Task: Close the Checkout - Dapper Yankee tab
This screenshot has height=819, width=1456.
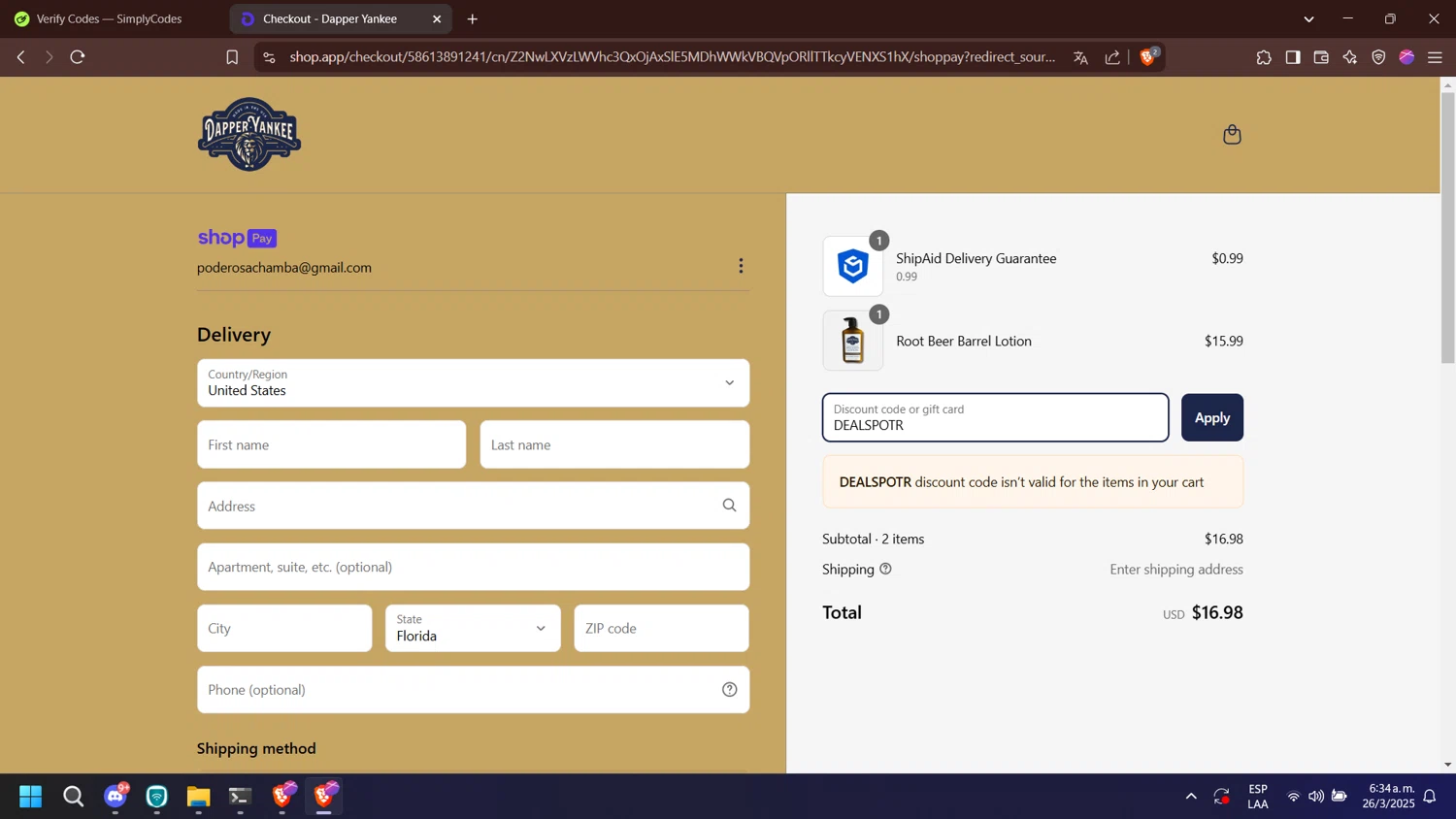Action: pyautogui.click(x=437, y=18)
